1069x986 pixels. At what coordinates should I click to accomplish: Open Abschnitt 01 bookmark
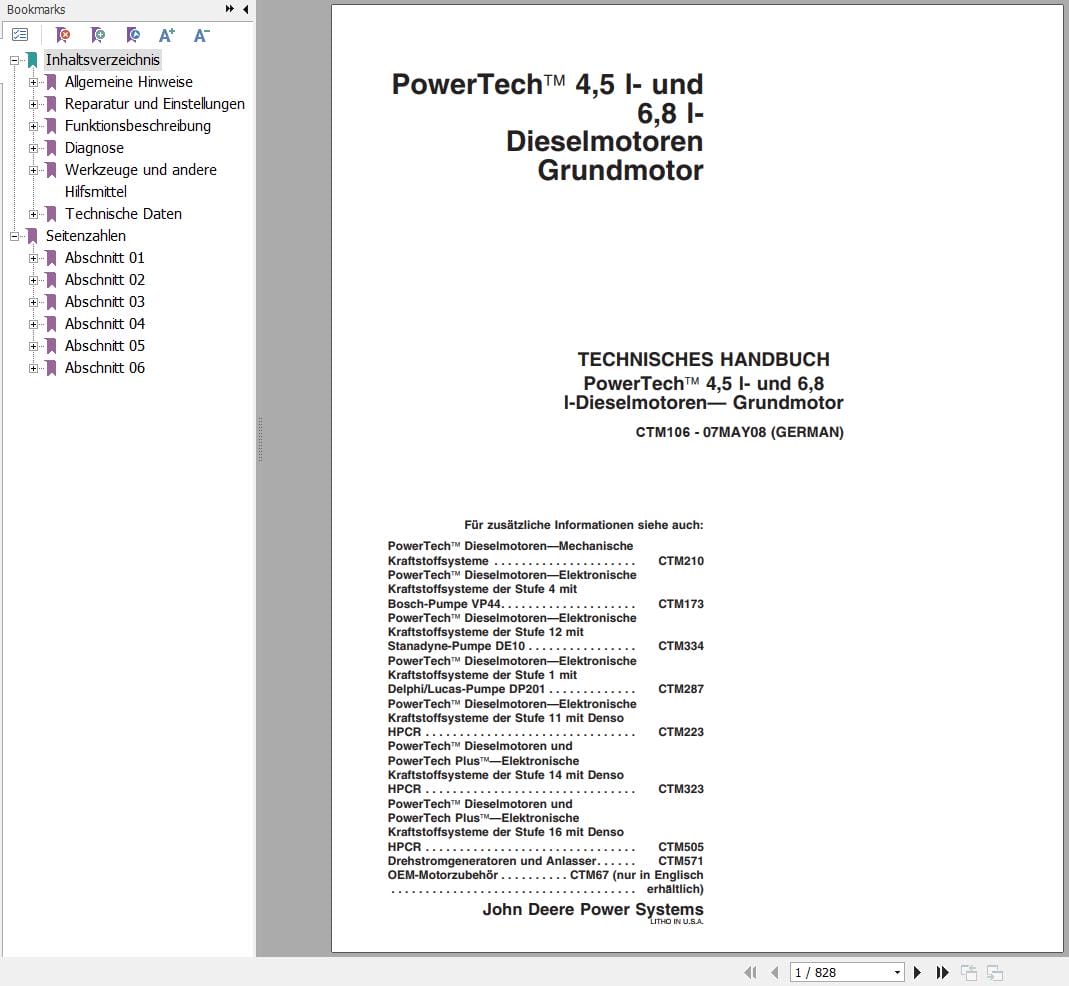point(104,258)
